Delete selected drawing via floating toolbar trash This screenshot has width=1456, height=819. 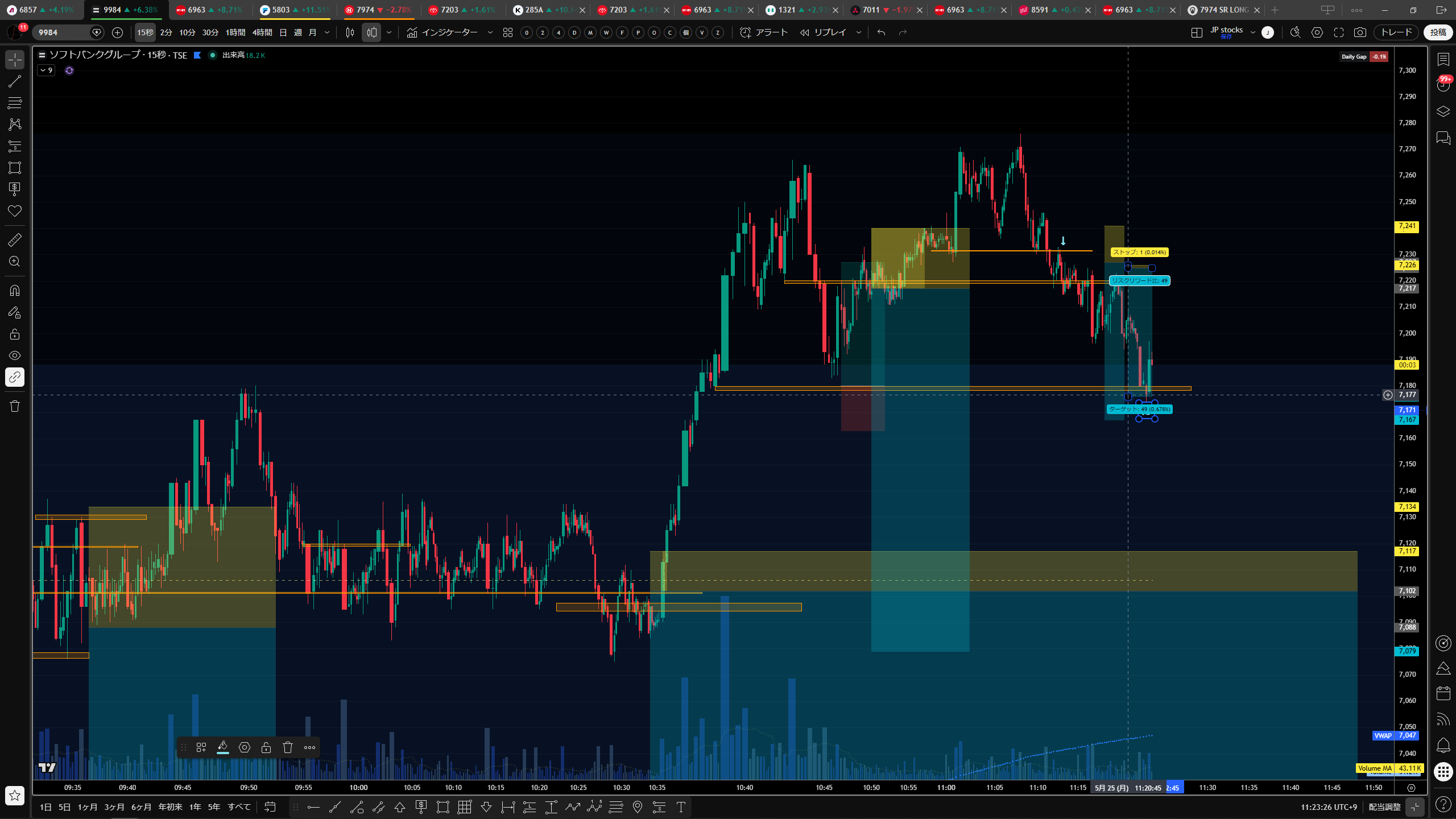click(x=288, y=747)
